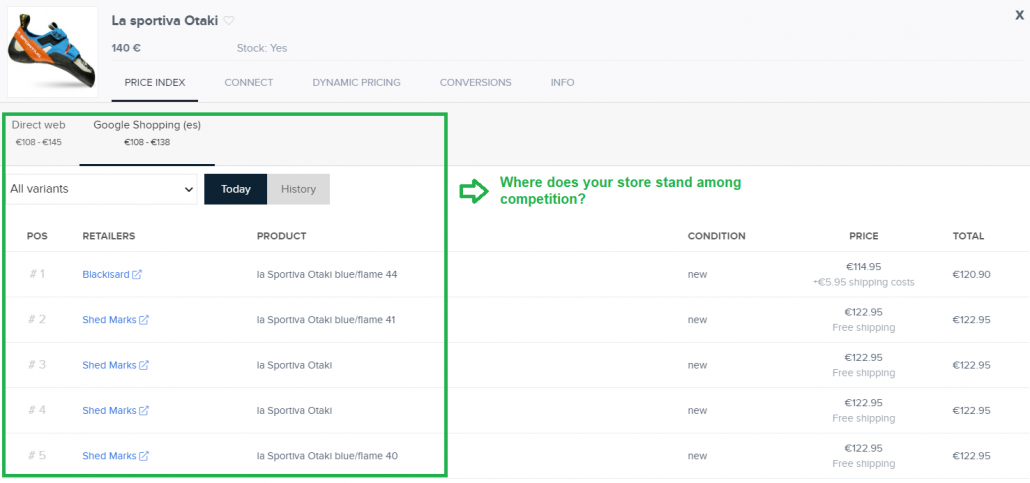
Task: Show Today's price listing
Action: pos(236,189)
